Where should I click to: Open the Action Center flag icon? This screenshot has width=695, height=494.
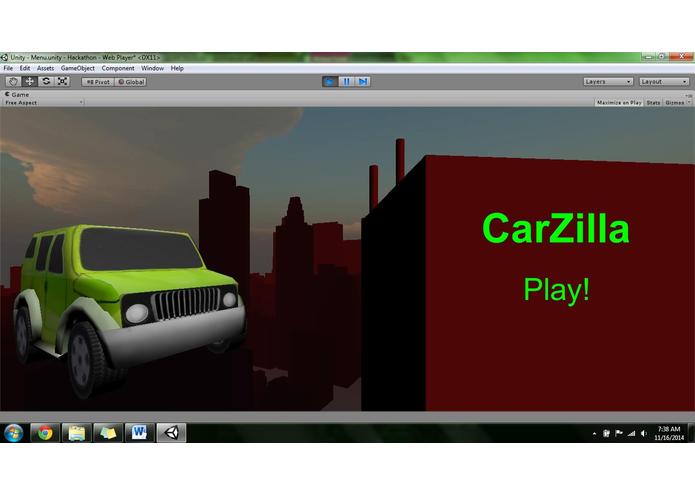(x=619, y=433)
